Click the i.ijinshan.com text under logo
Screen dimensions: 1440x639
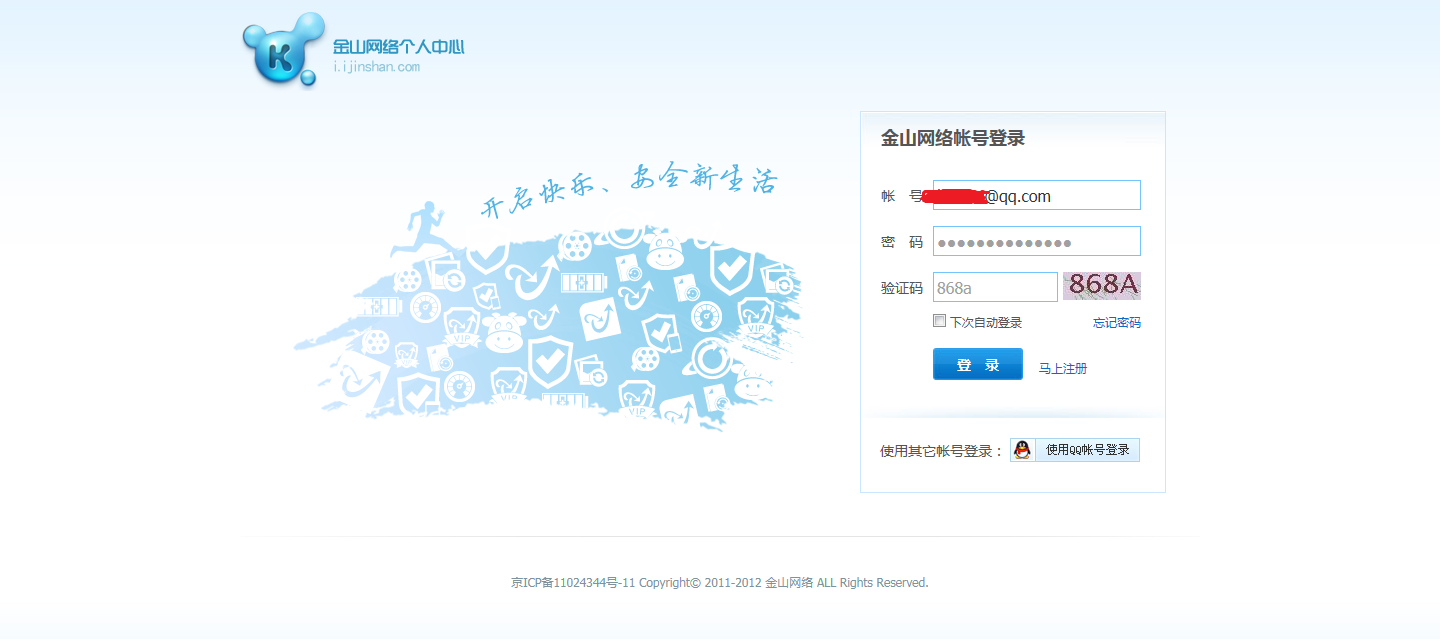tap(377, 67)
